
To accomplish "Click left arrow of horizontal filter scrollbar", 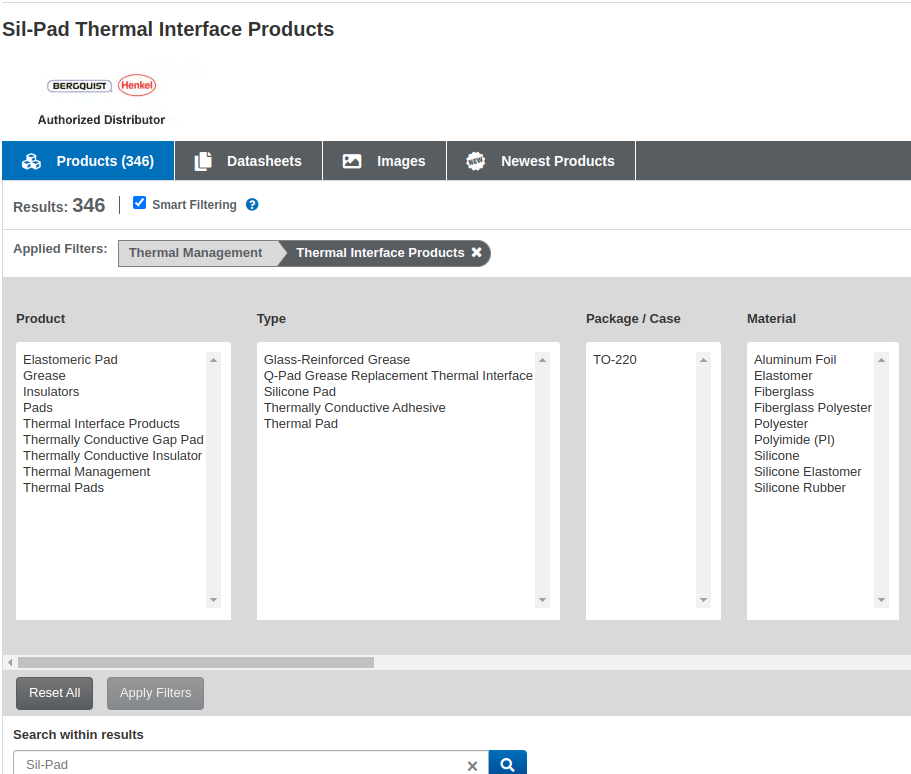I will pyautogui.click(x=10, y=662).
